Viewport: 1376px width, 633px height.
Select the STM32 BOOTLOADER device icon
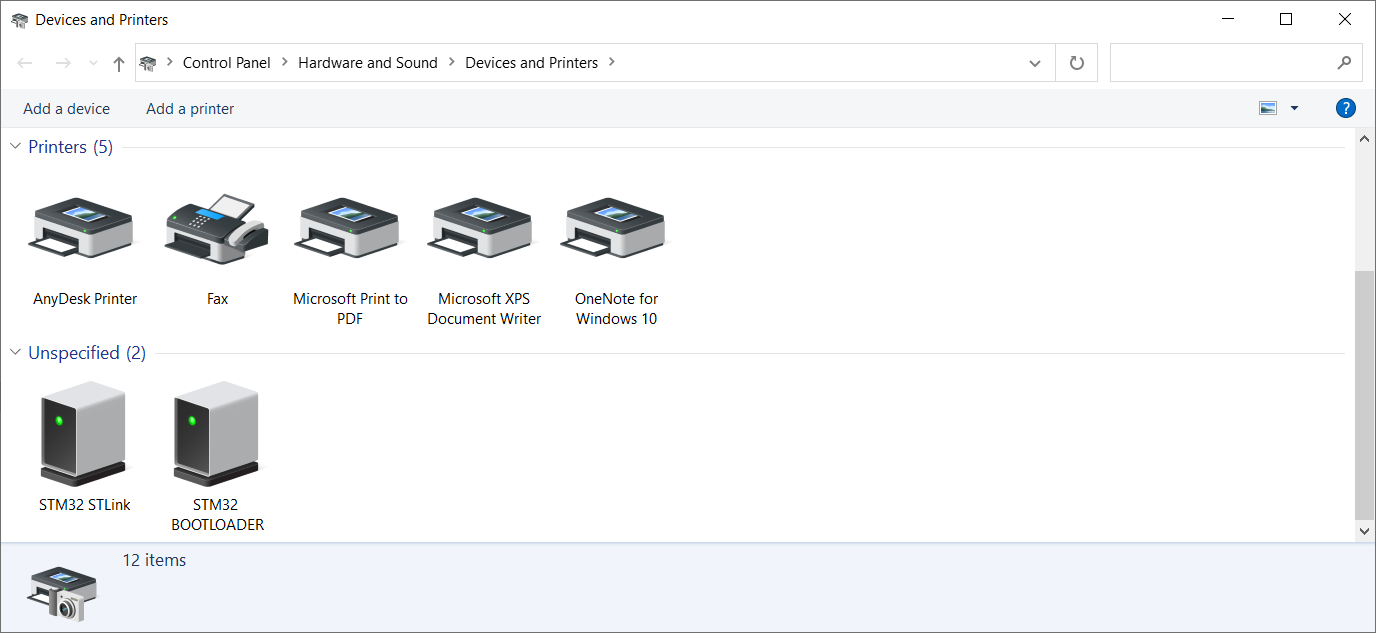[217, 434]
